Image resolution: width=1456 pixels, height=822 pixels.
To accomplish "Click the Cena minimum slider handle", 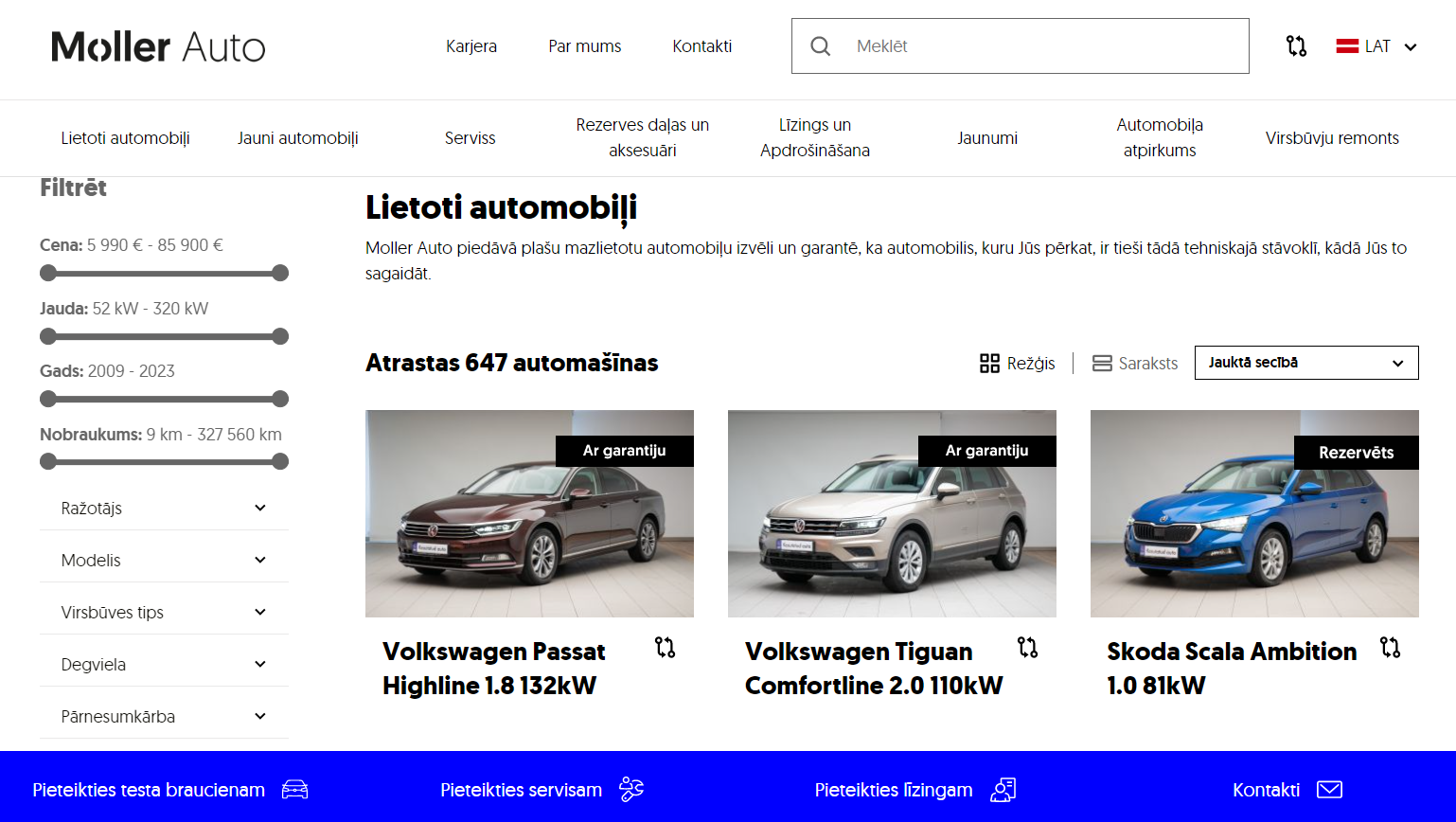I will tap(48, 273).
